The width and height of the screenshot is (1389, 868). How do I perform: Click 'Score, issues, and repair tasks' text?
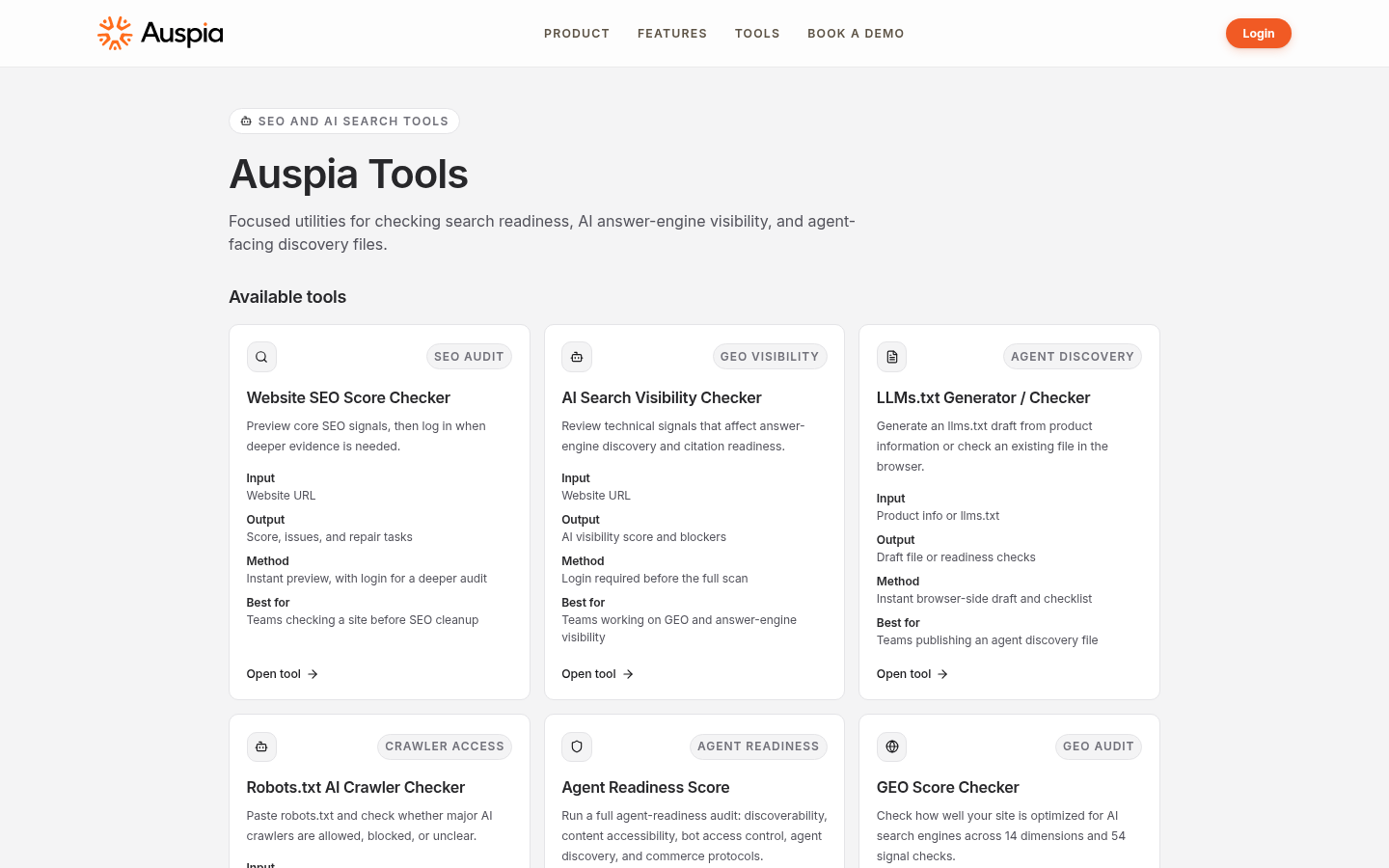329,537
